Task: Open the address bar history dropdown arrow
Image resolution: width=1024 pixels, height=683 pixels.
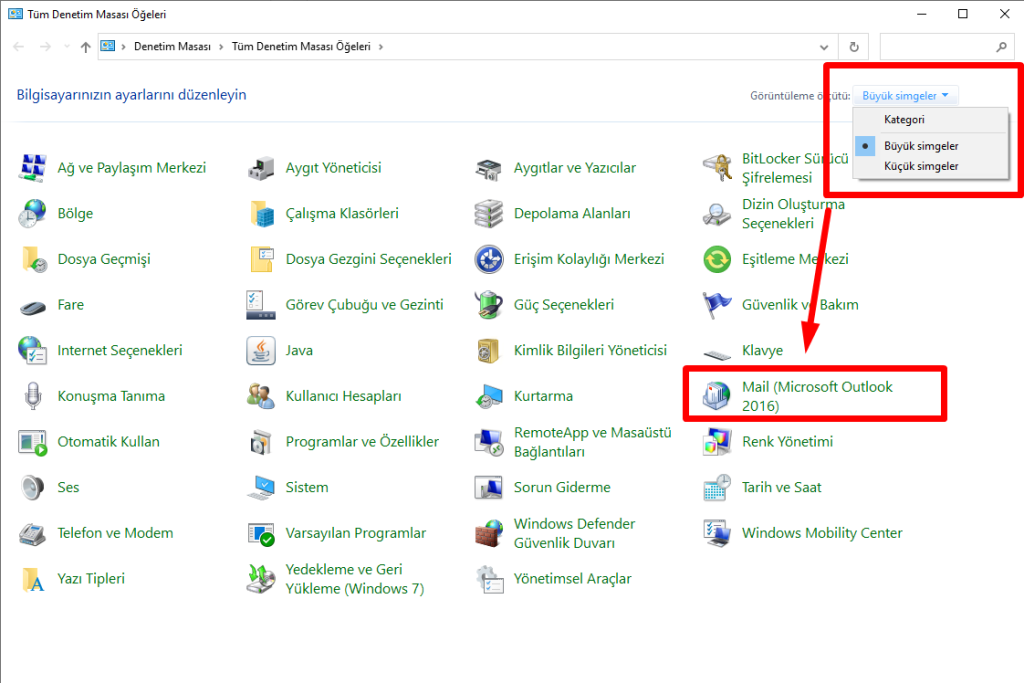Action: 823,47
